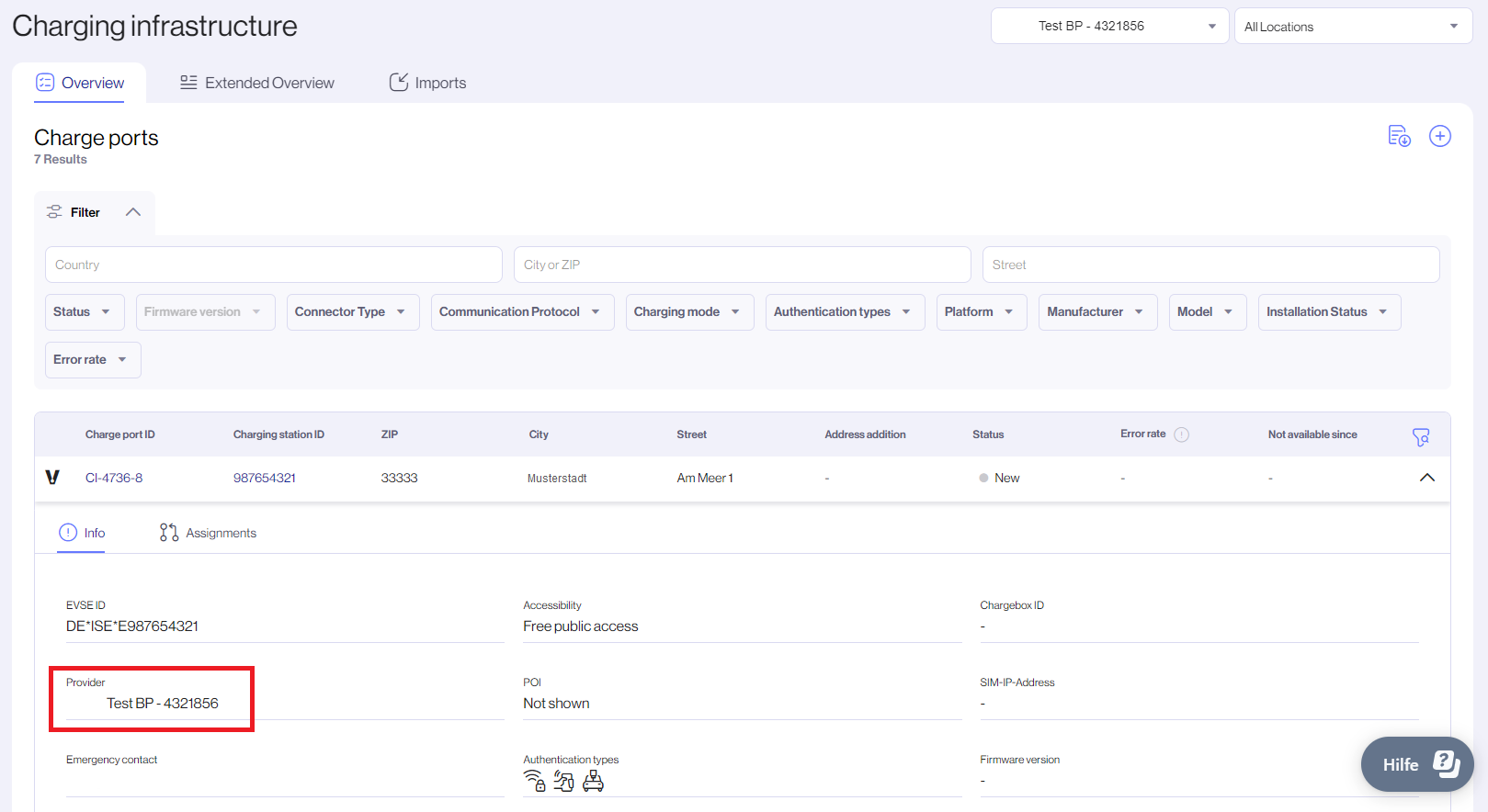
Task: Click the Error rate info icon
Action: click(1182, 434)
